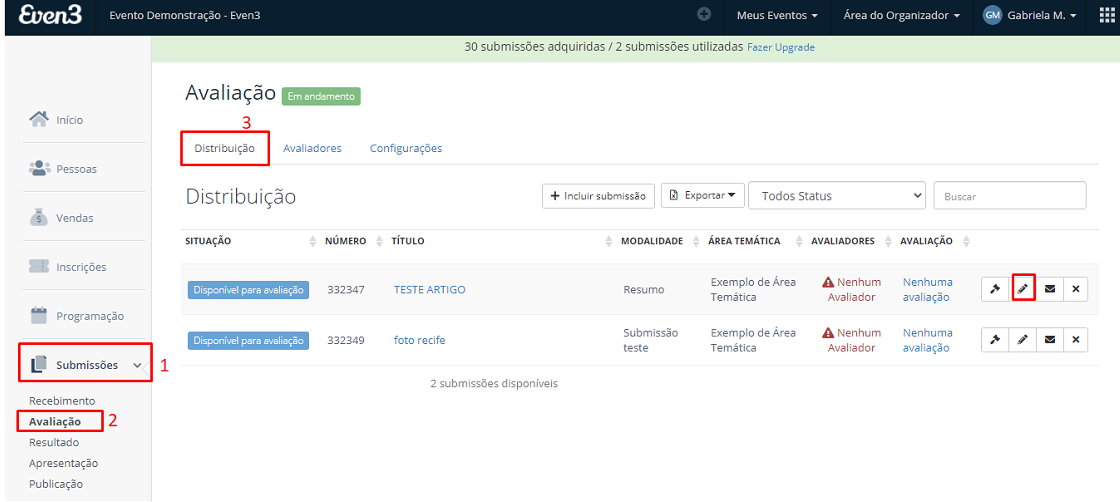Viewport: 1120px width, 502px height.
Task: Open the apps grid icon
Action: tap(1106, 15)
